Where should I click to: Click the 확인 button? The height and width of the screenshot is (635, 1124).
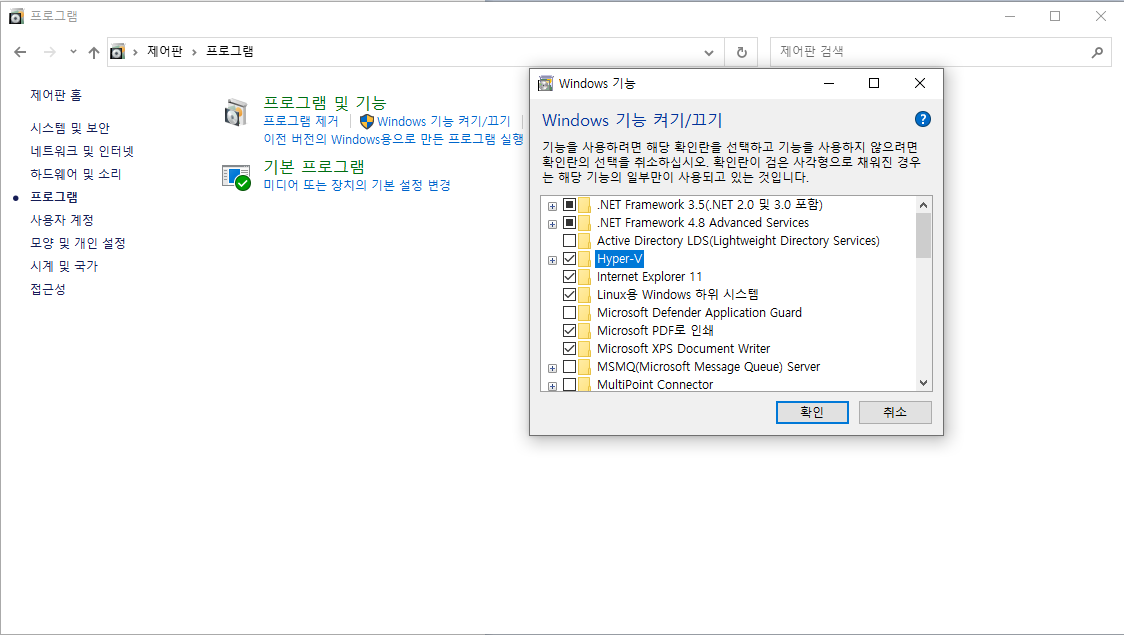click(x=812, y=412)
